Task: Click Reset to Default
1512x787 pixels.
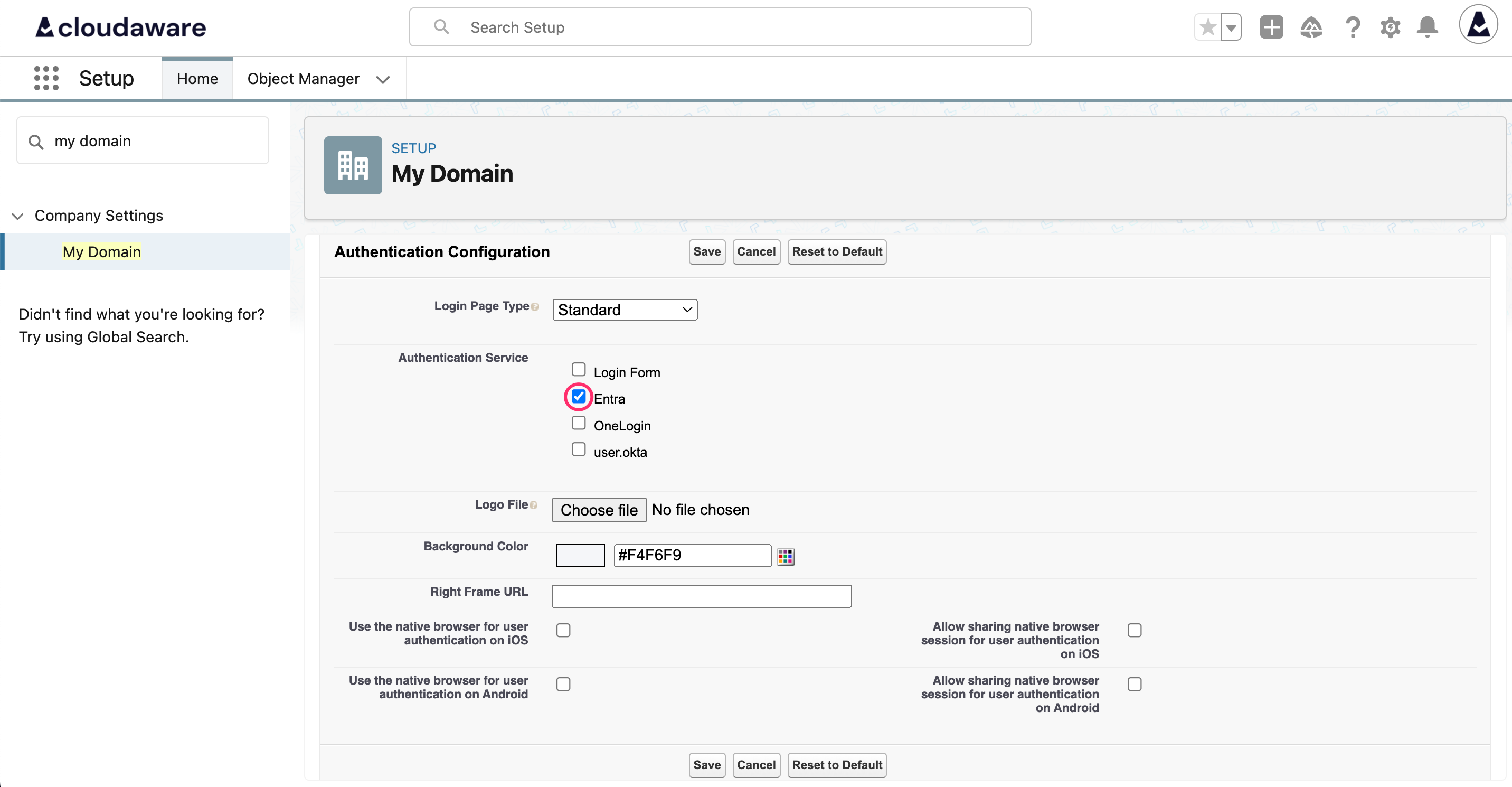Action: click(837, 251)
